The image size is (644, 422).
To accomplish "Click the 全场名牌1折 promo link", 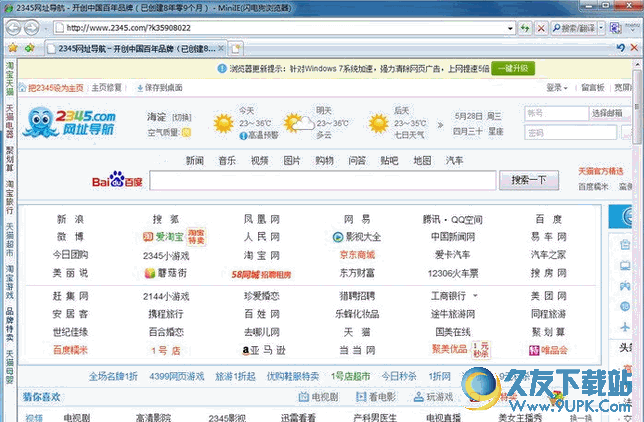I will 113,376.
